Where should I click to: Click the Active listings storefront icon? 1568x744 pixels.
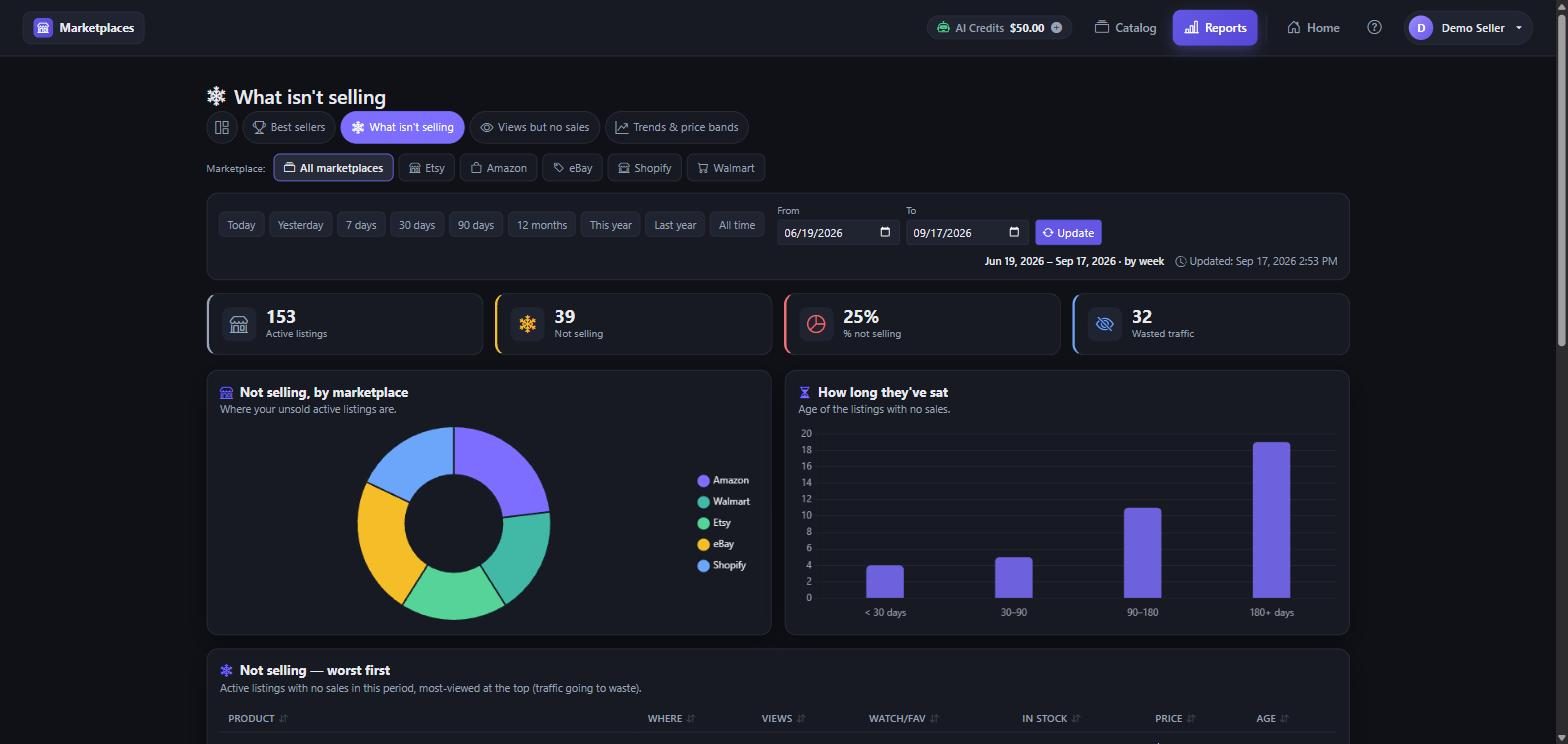[238, 324]
